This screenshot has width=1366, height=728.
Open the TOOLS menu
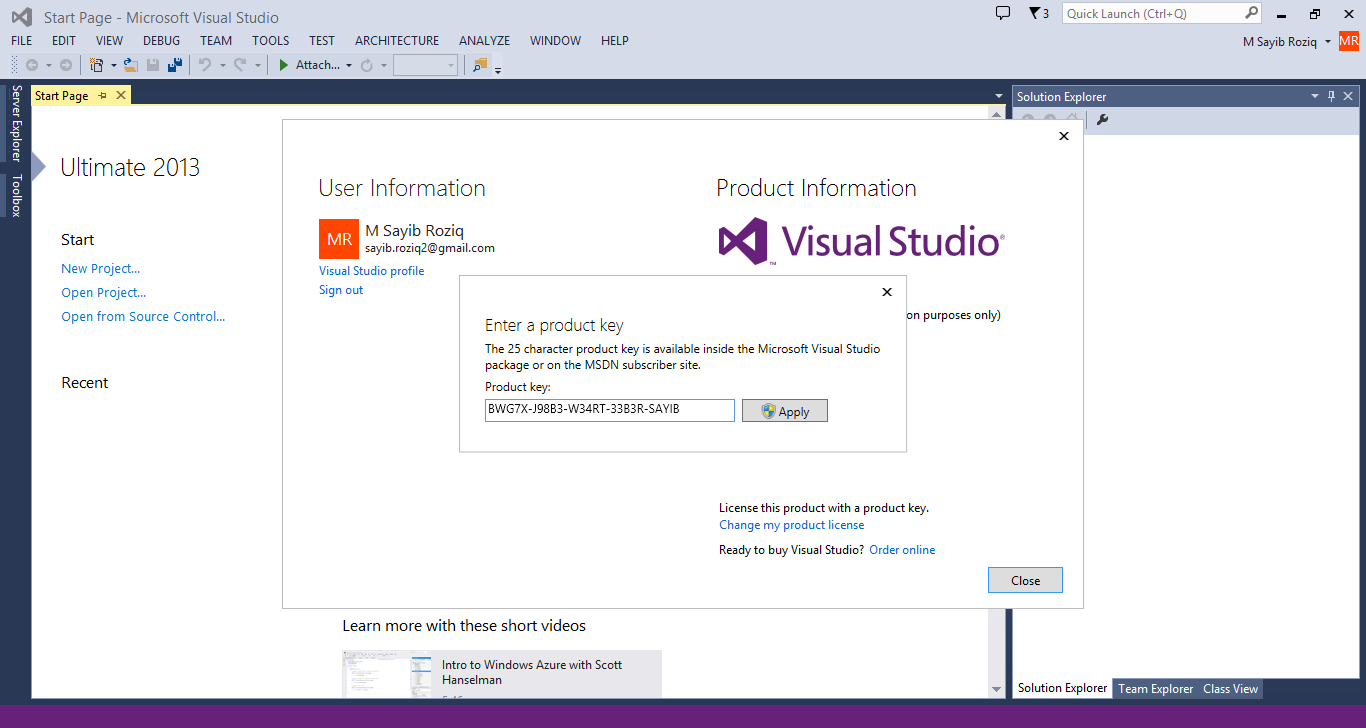[x=270, y=41]
